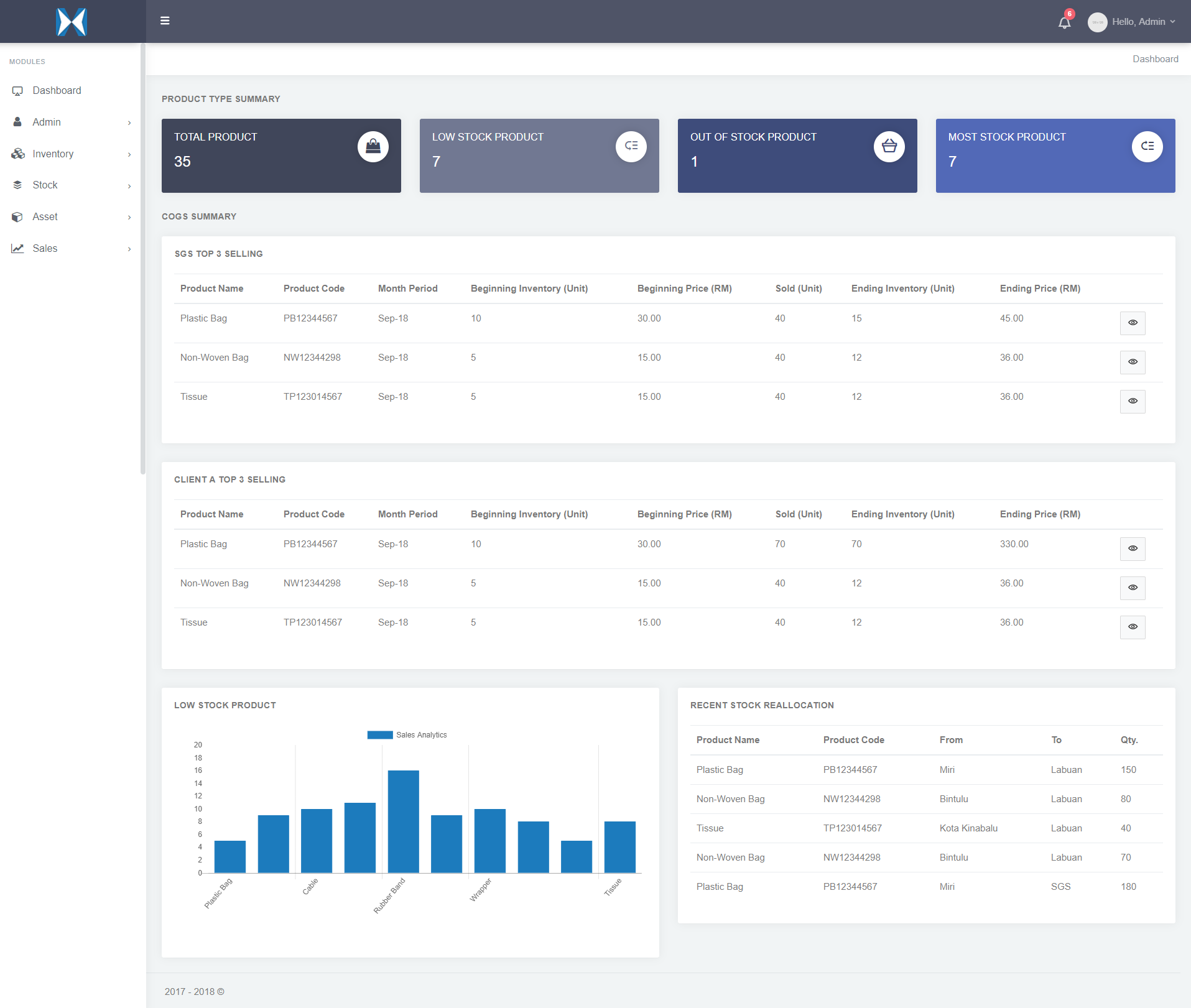View Client A Non-Woven Bag eye button
1191x1008 pixels.
pos(1133,588)
